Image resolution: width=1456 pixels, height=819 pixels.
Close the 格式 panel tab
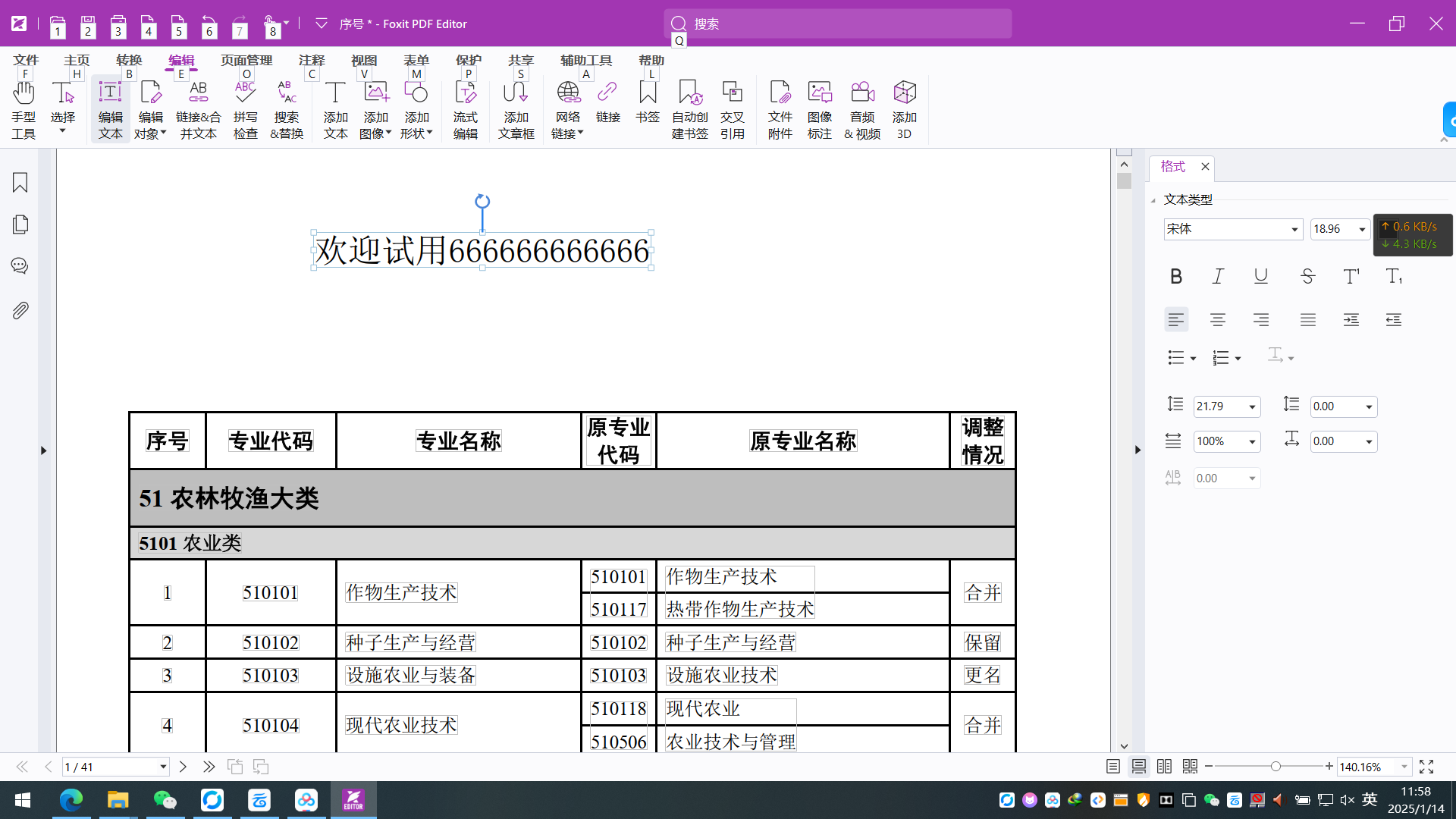pos(1205,167)
